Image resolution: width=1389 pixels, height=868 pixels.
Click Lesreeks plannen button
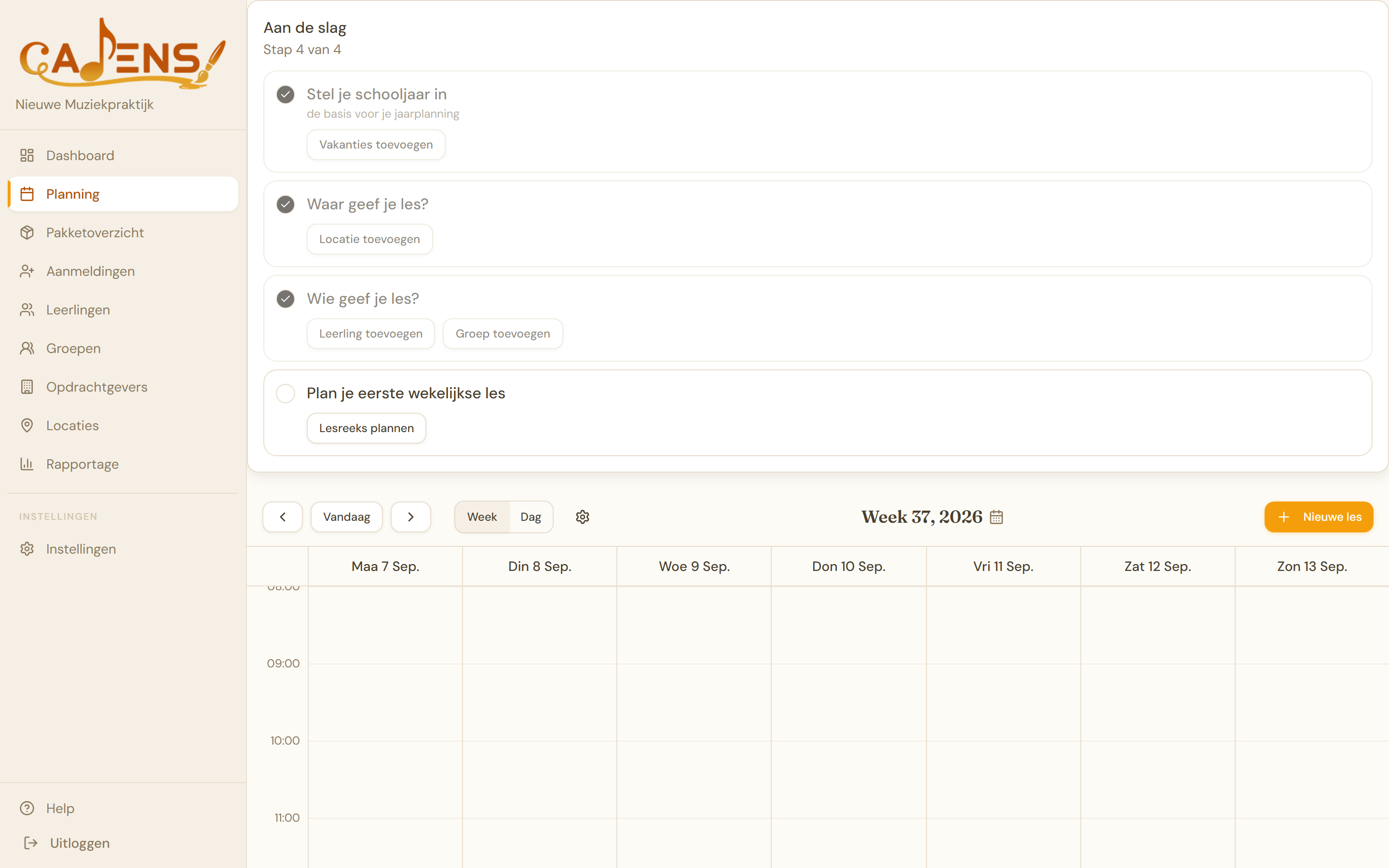coord(366,428)
